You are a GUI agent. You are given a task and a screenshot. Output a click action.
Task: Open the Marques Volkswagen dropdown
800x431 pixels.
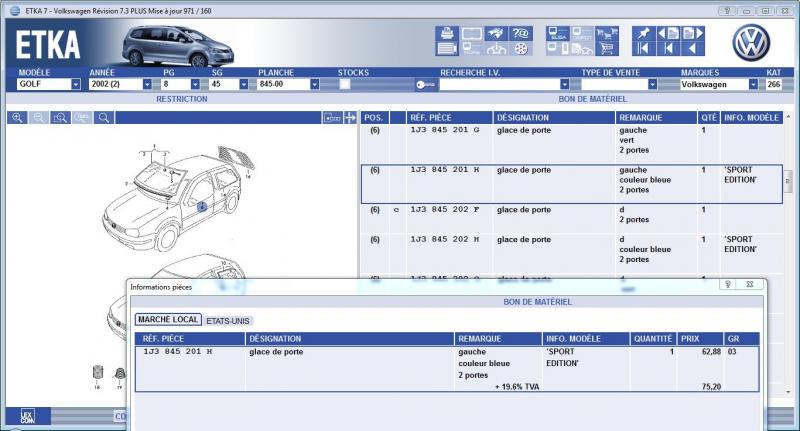pyautogui.click(x=753, y=84)
